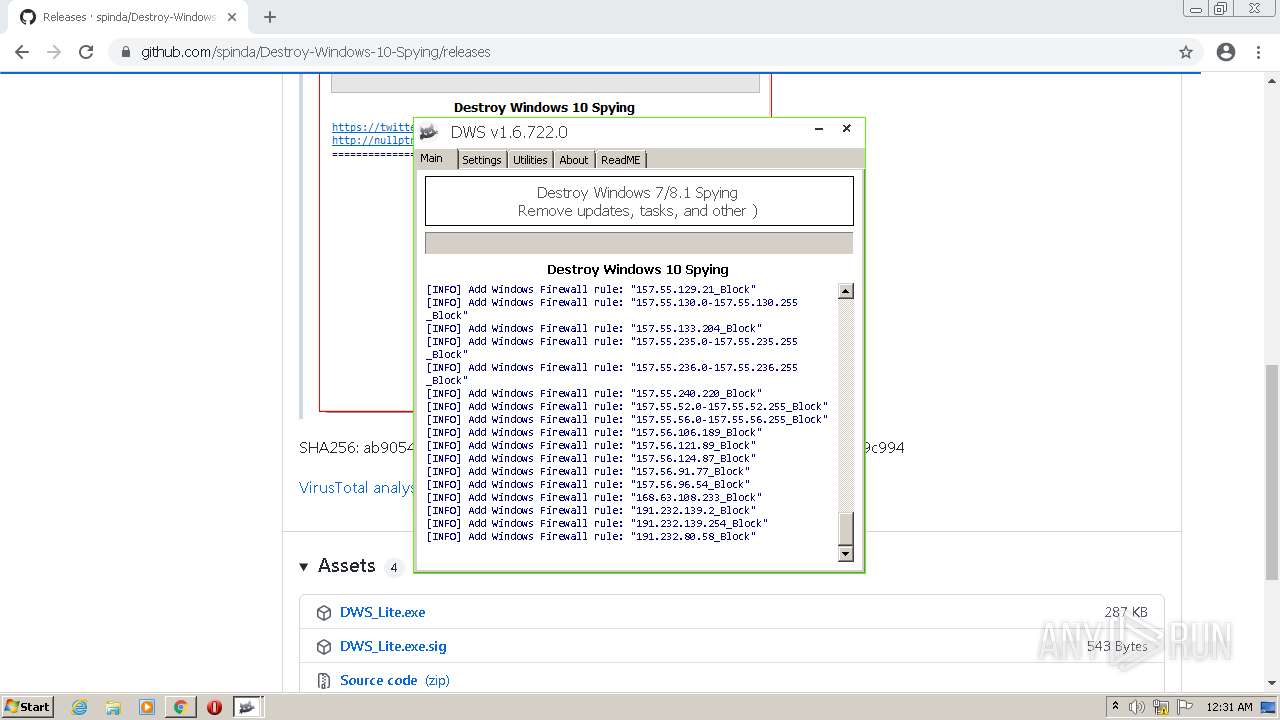Viewport: 1280px width, 720px height.
Task: Open the Utilities tab in DWS
Action: 530,160
